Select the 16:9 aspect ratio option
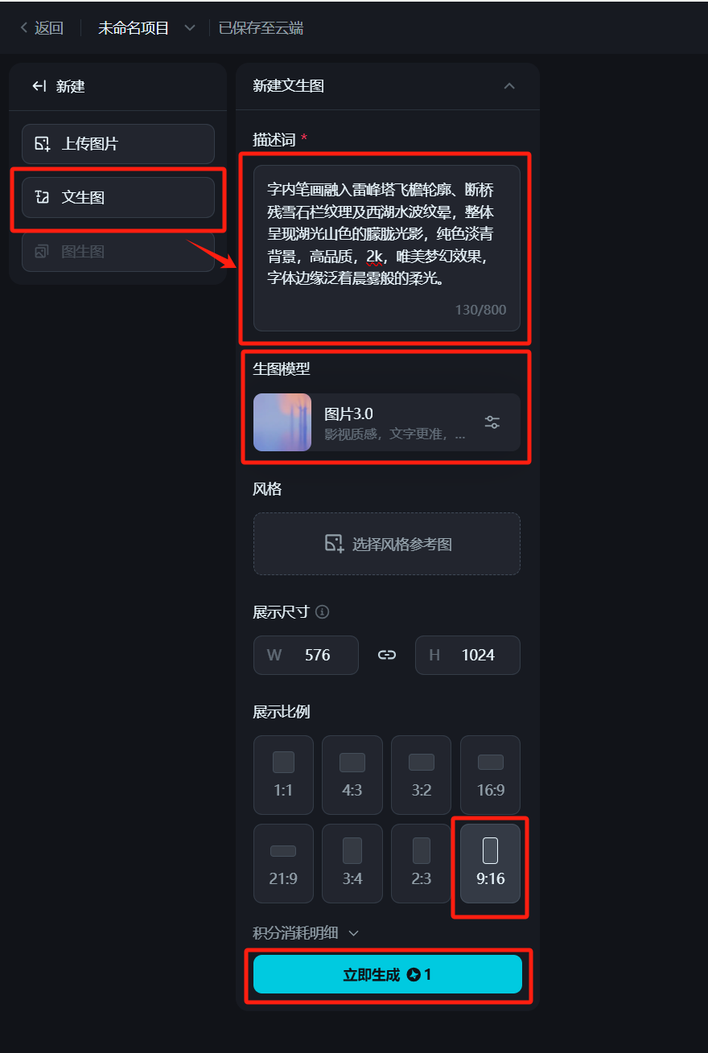Image resolution: width=708 pixels, height=1053 pixels. tap(490, 775)
